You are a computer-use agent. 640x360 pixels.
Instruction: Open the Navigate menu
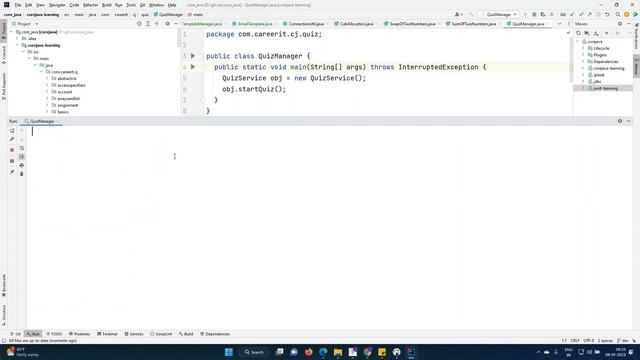[x=57, y=5]
